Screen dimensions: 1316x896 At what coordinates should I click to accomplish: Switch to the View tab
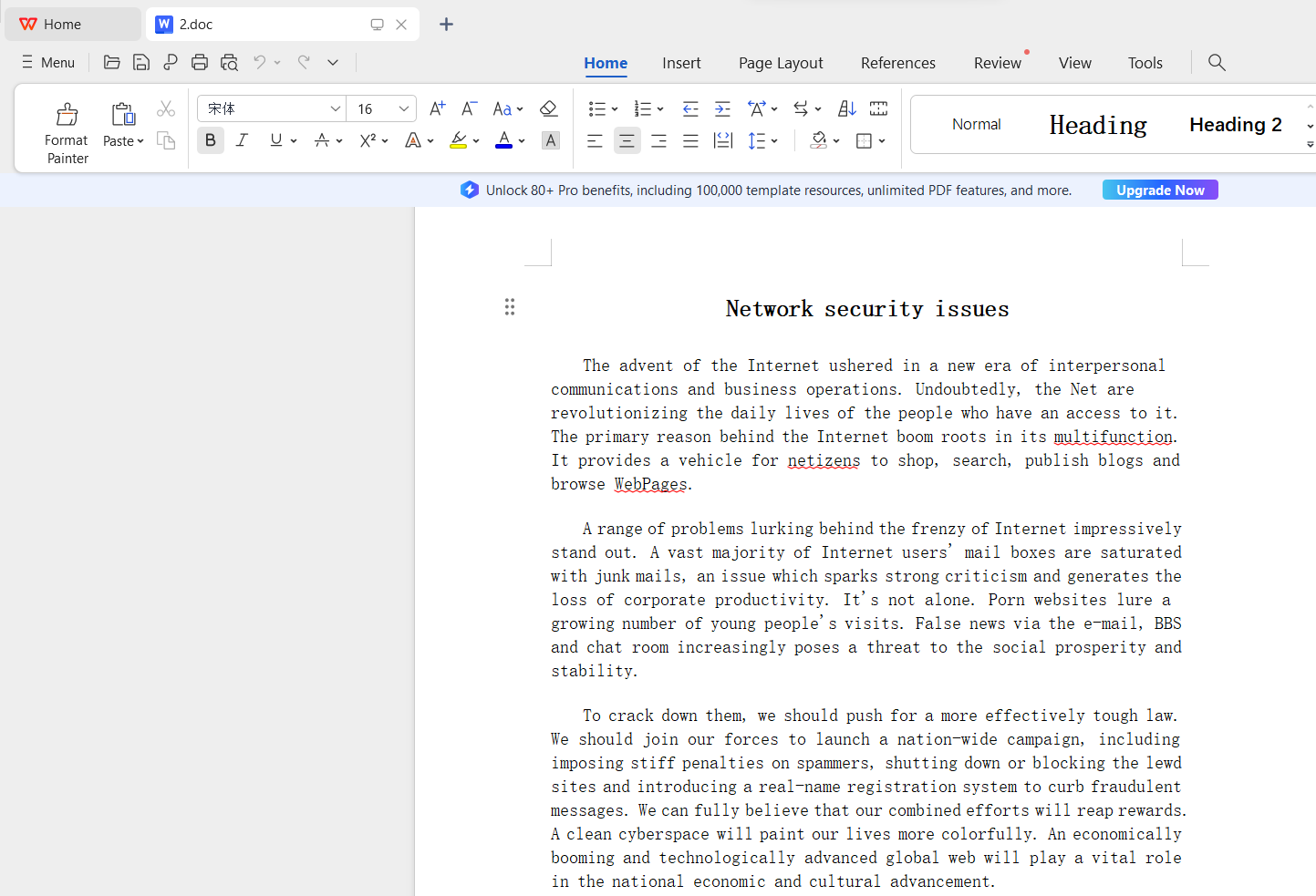[x=1075, y=63]
